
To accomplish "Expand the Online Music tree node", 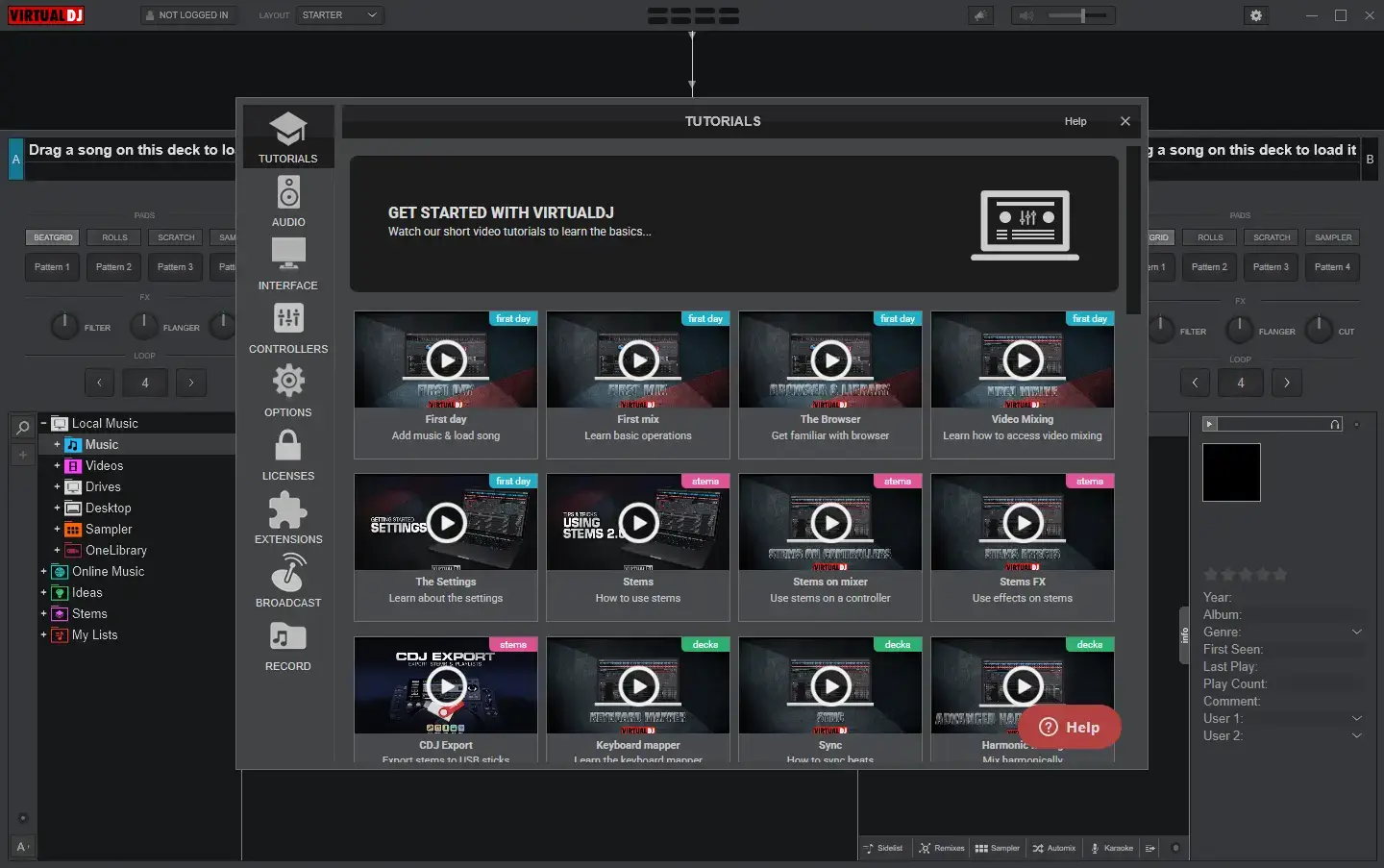I will point(43,571).
